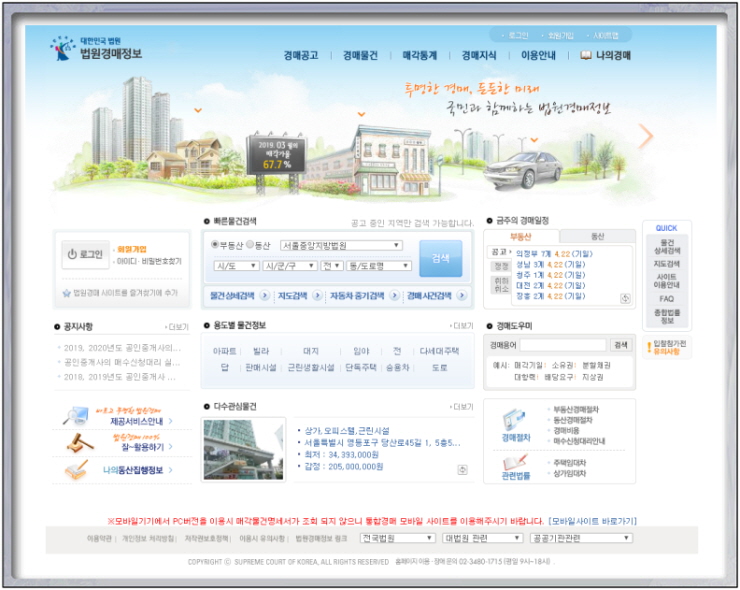This screenshot has width=740, height=590.
Task: Open the 시/군/구 dropdown
Action: point(289,266)
